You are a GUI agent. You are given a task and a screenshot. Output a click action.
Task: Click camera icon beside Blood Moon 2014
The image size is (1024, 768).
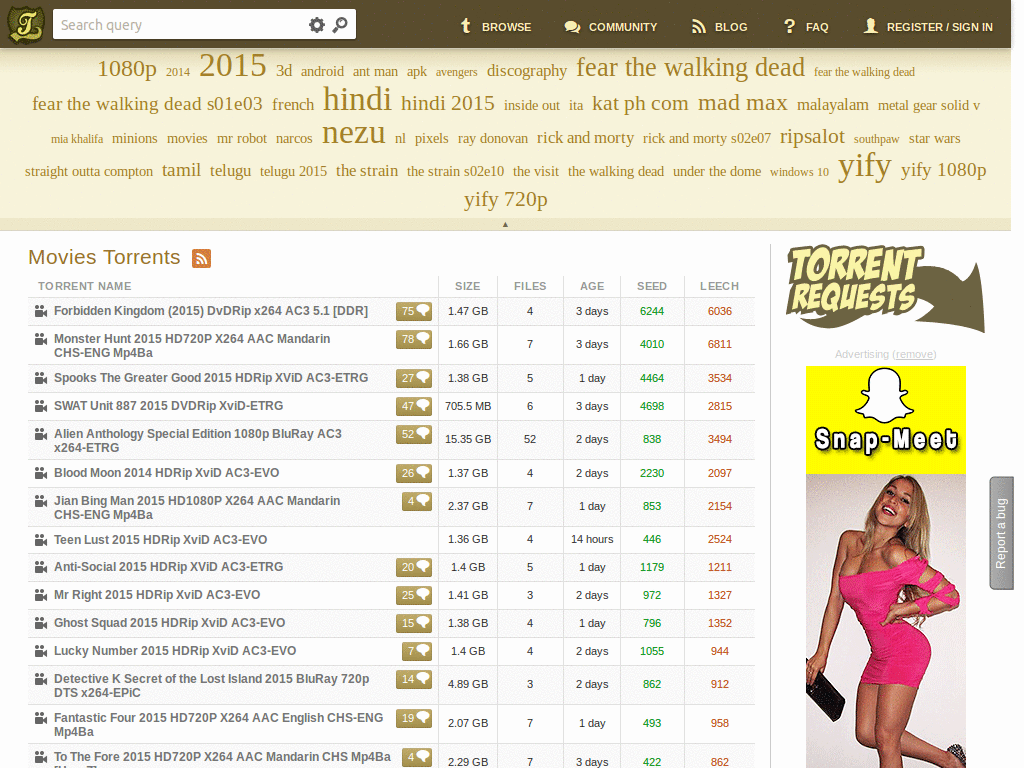(x=41, y=473)
